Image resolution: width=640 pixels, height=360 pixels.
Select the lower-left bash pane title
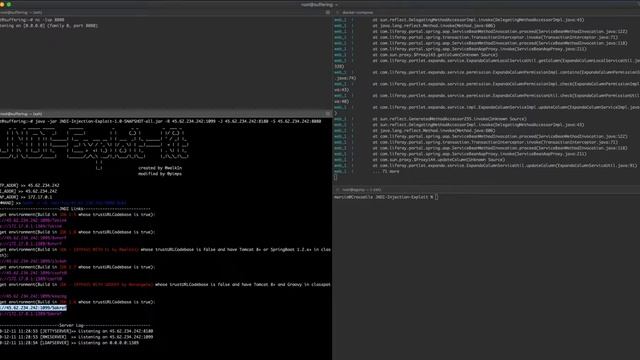[21, 114]
